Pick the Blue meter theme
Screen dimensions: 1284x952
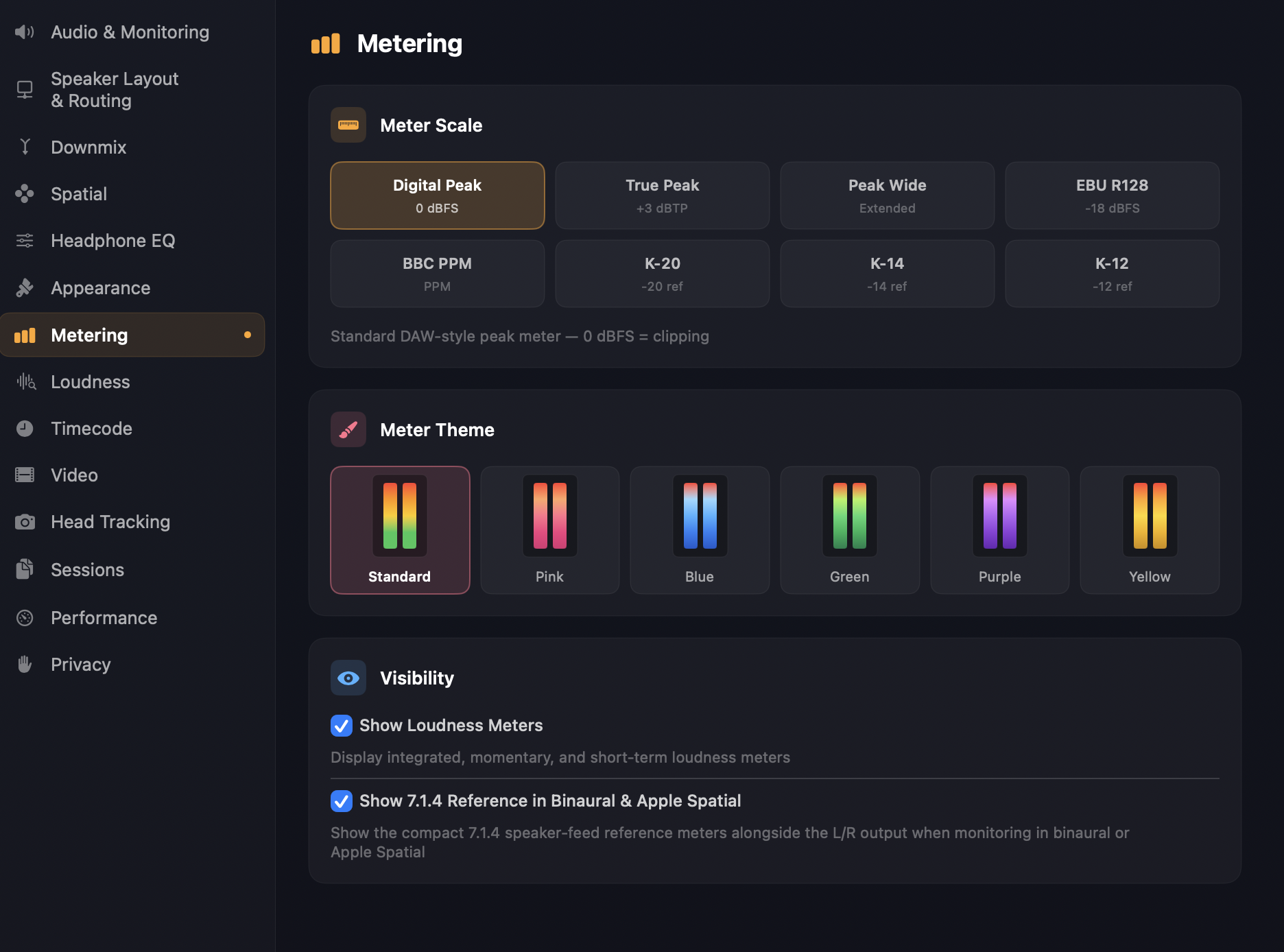click(700, 530)
